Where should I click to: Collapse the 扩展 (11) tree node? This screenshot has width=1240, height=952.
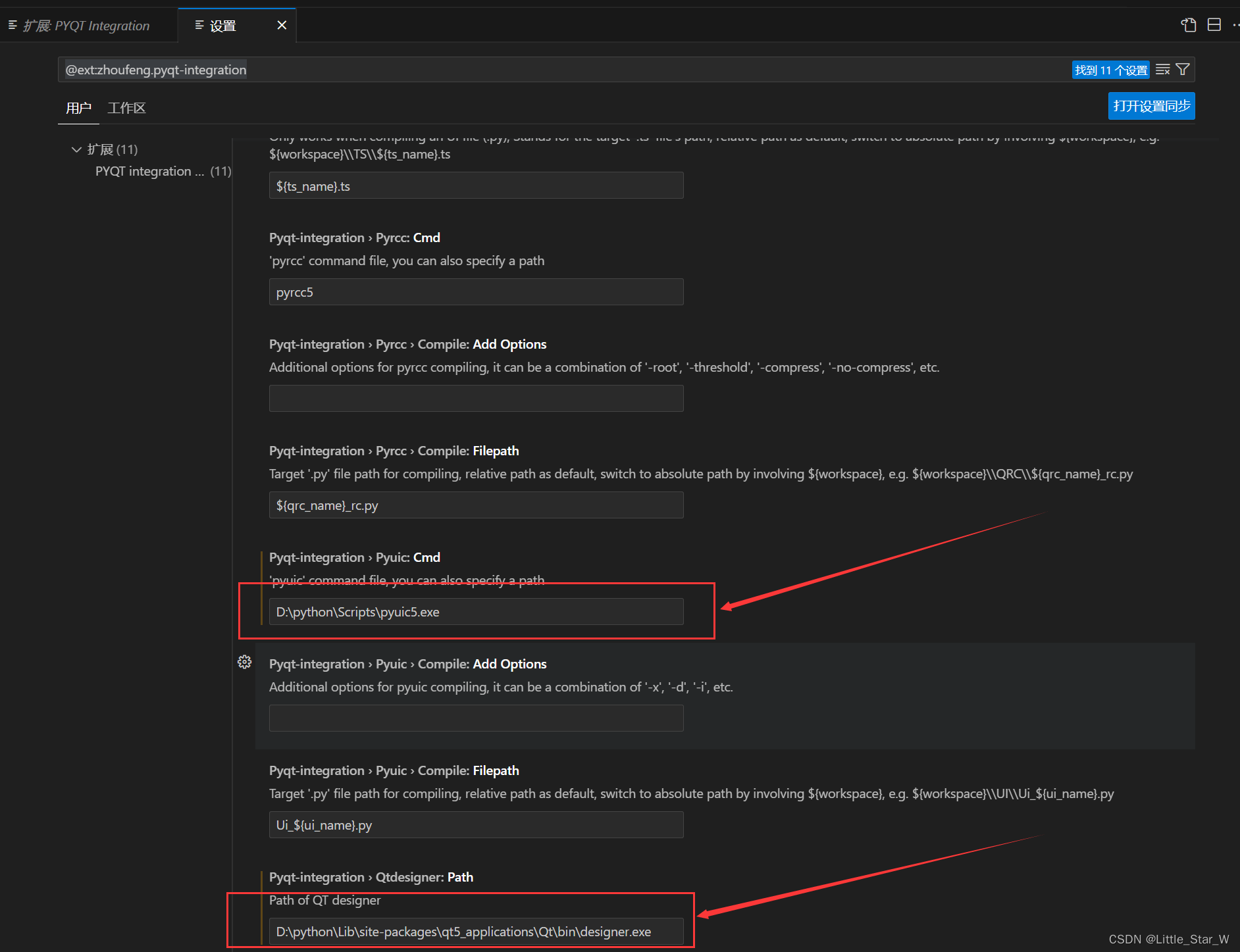76,149
